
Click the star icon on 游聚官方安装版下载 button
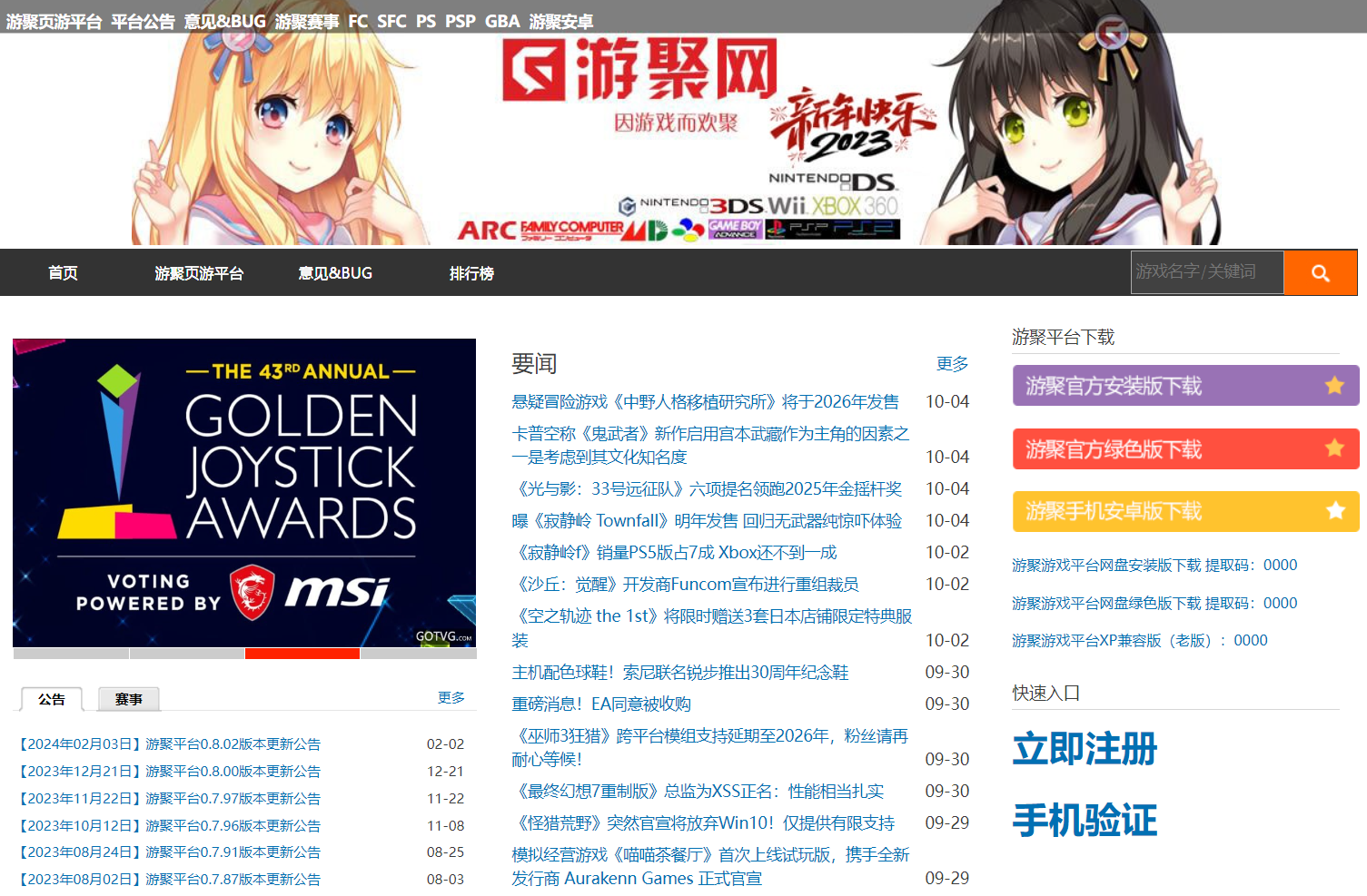pyautogui.click(x=1332, y=385)
